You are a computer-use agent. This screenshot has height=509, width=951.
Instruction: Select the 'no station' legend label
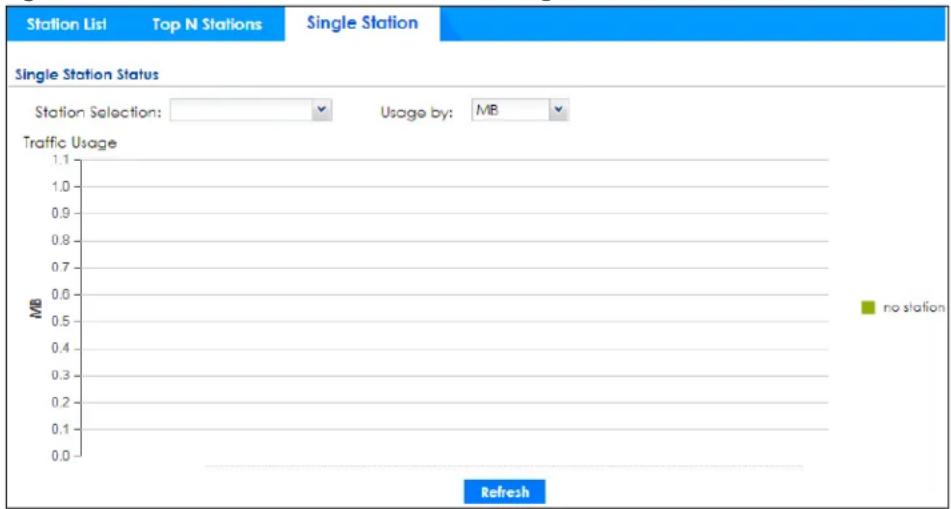(x=913, y=308)
